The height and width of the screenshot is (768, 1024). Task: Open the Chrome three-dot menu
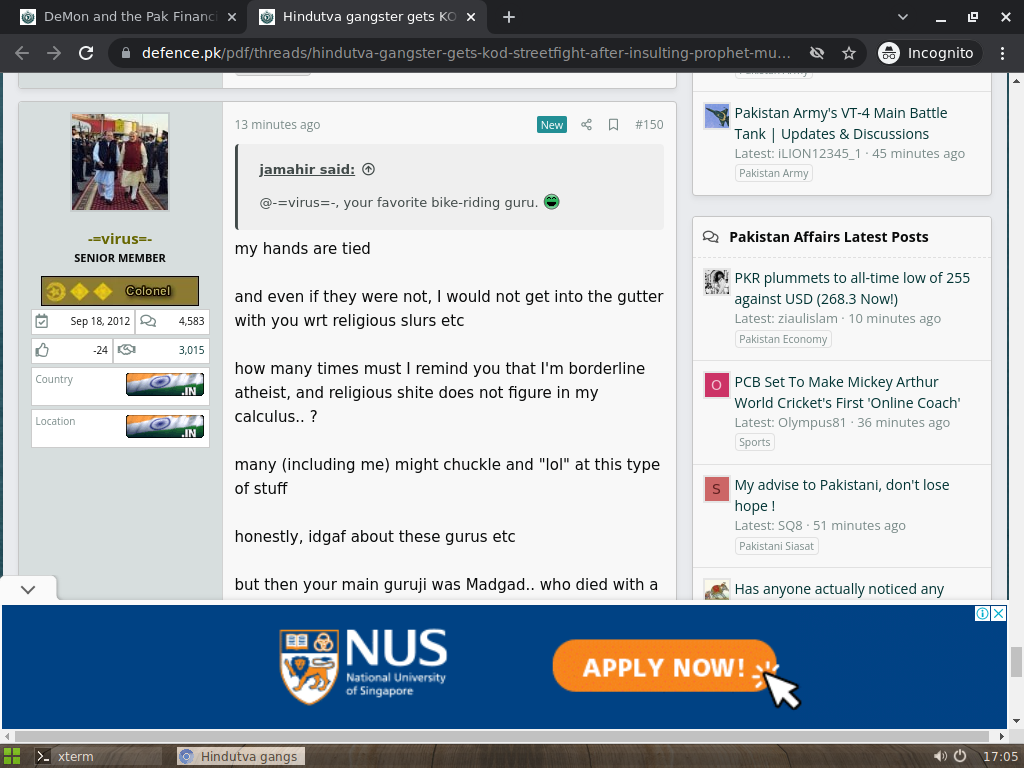(x=1002, y=53)
